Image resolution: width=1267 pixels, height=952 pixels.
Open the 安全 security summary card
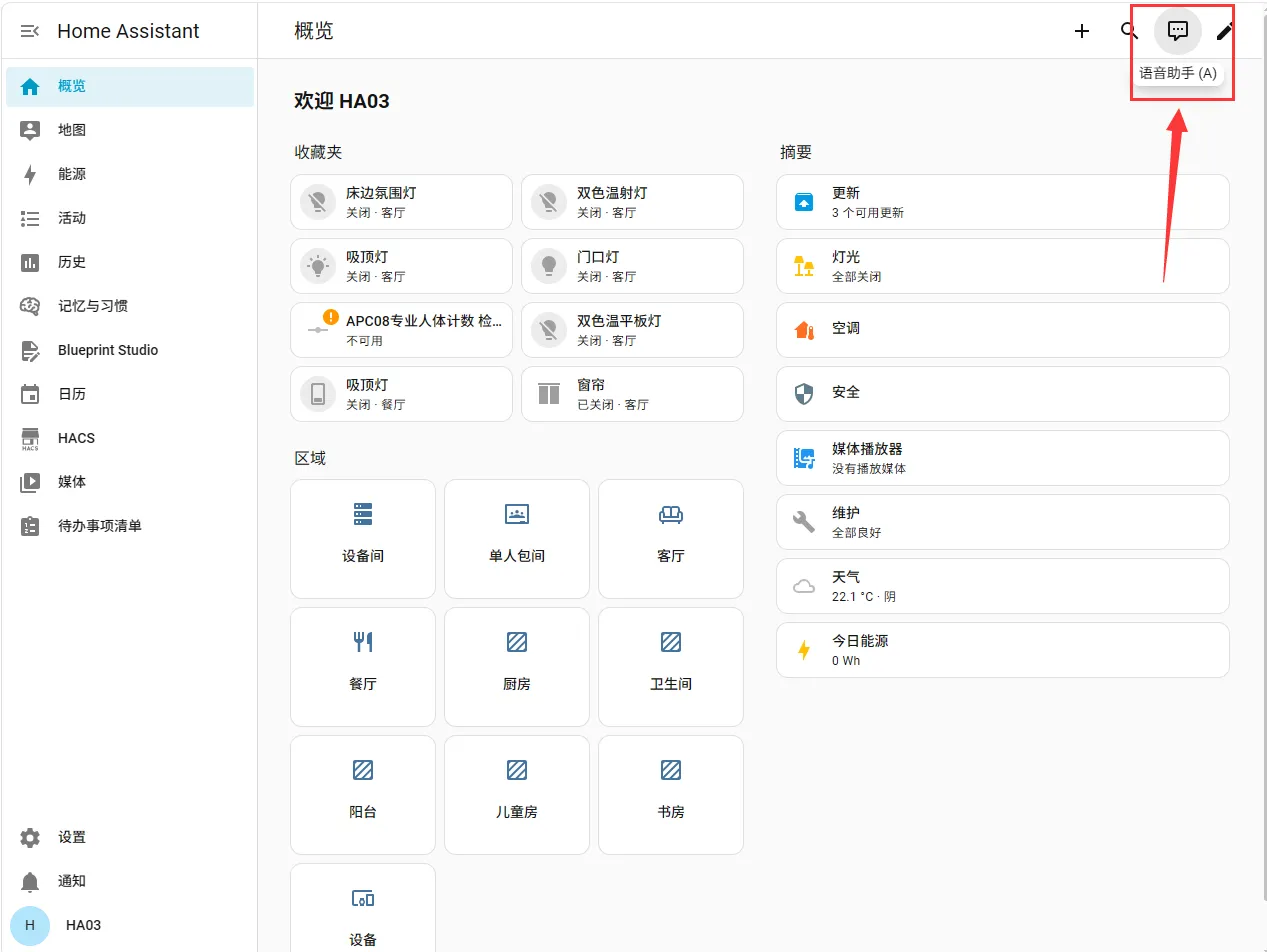pos(1003,394)
